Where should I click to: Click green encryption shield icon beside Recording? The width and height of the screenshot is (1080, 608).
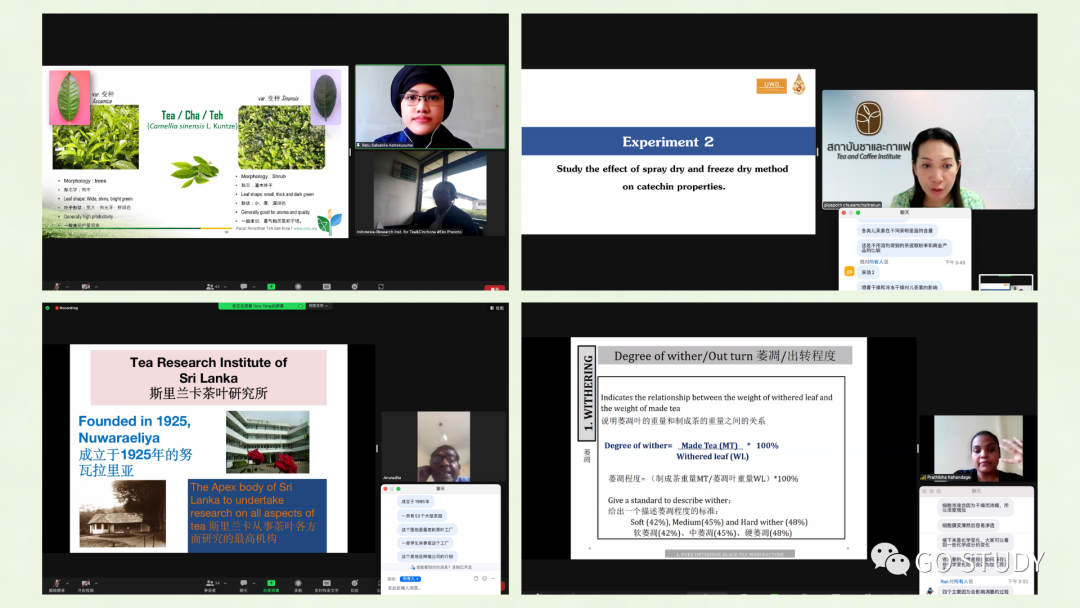point(48,308)
